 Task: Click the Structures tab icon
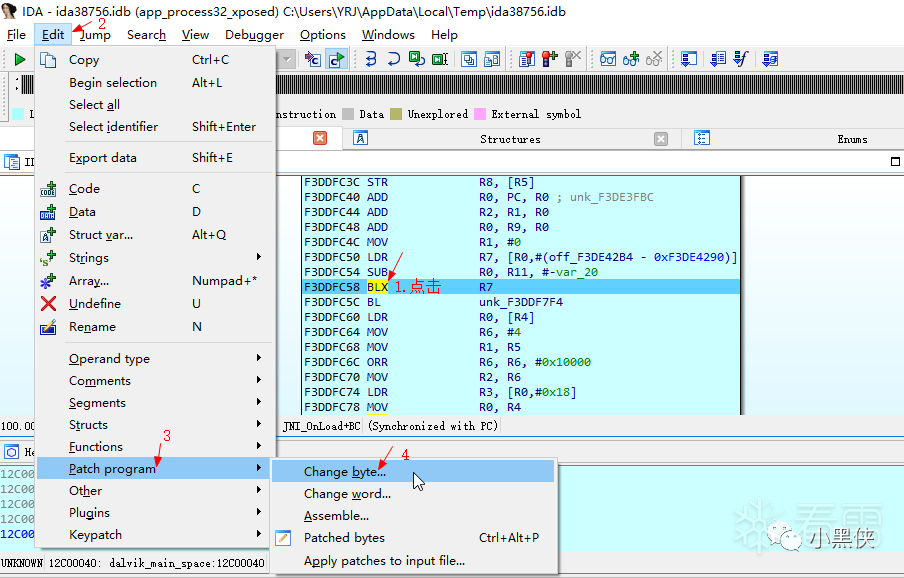coord(360,138)
